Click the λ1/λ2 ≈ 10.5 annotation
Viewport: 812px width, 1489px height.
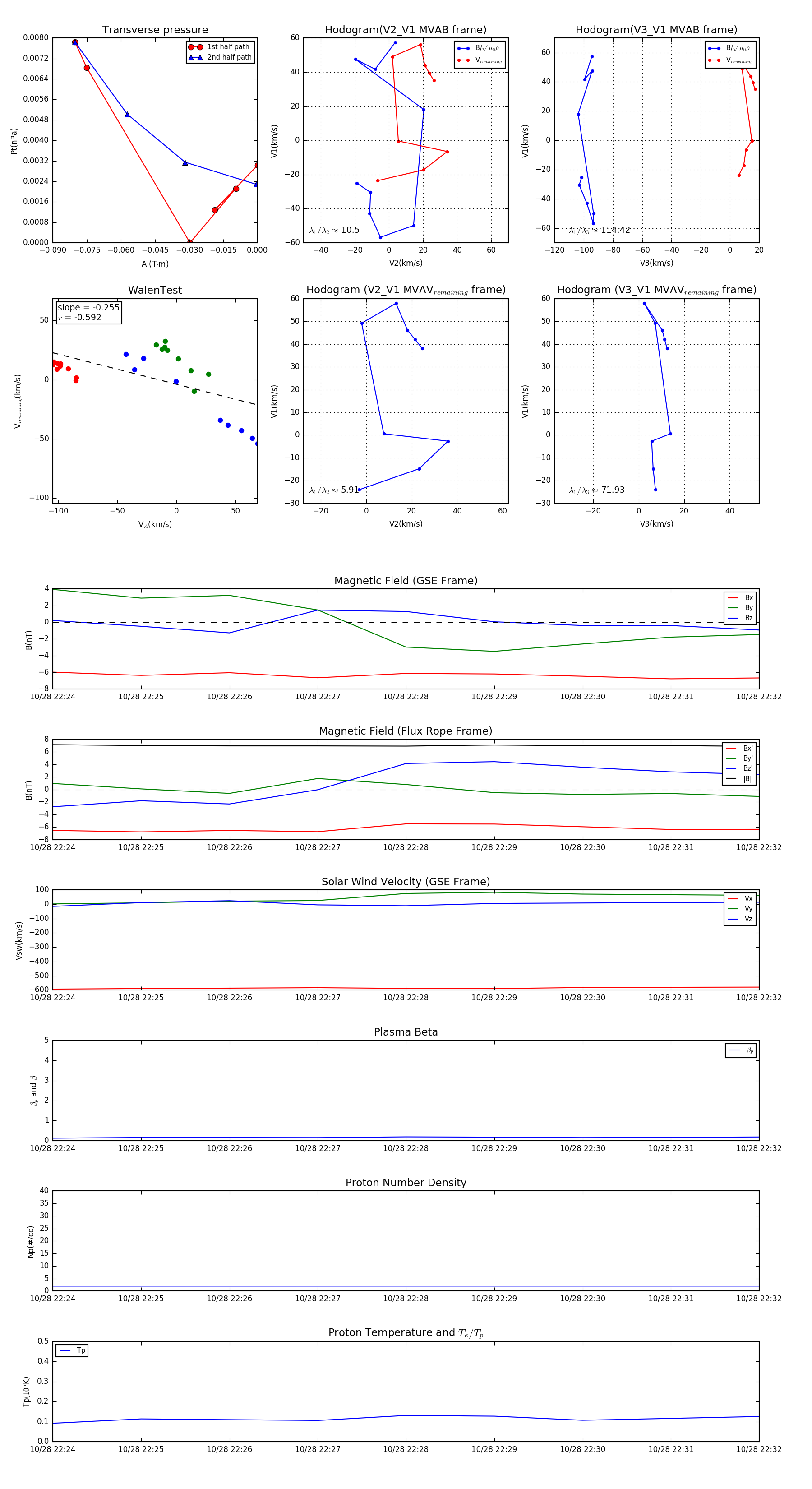coord(334,230)
